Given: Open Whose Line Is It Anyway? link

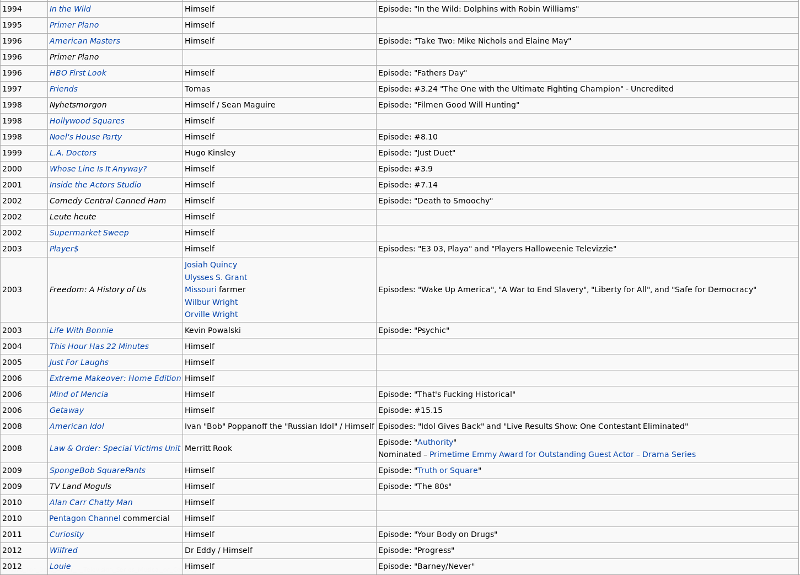Looking at the screenshot, I should (x=98, y=168).
